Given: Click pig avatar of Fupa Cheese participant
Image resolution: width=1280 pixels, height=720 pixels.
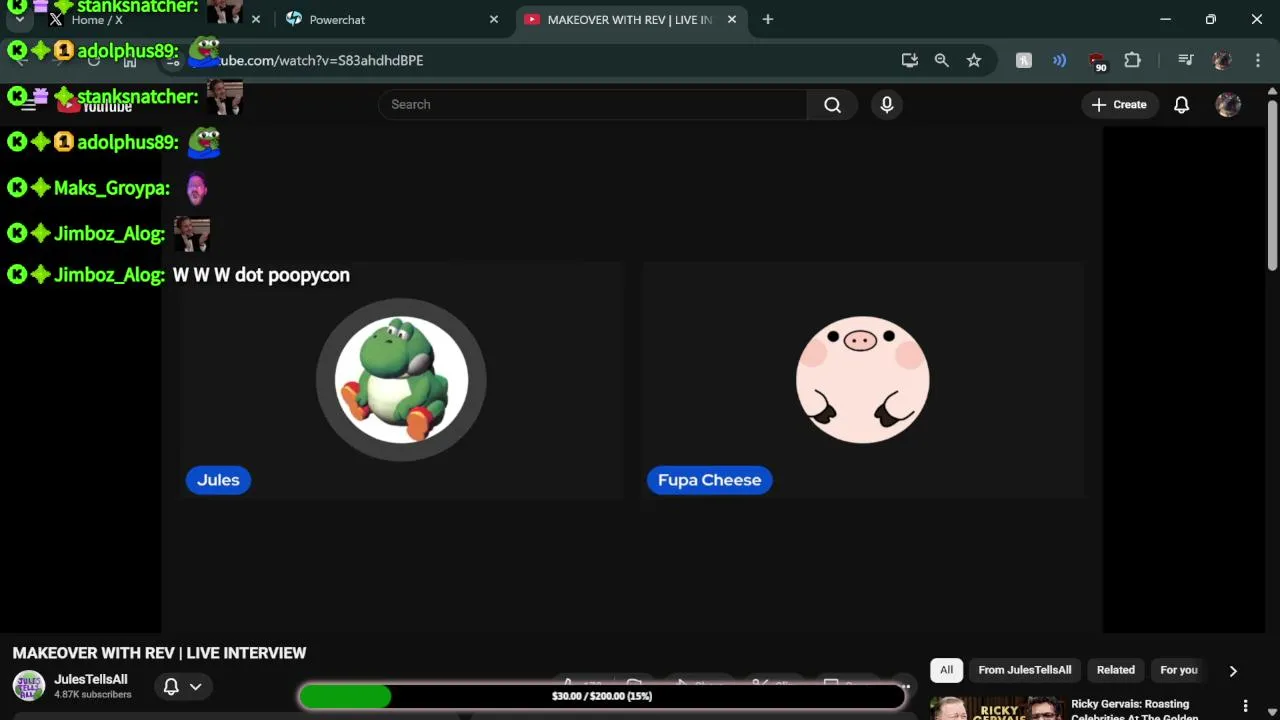Looking at the screenshot, I should [862, 380].
